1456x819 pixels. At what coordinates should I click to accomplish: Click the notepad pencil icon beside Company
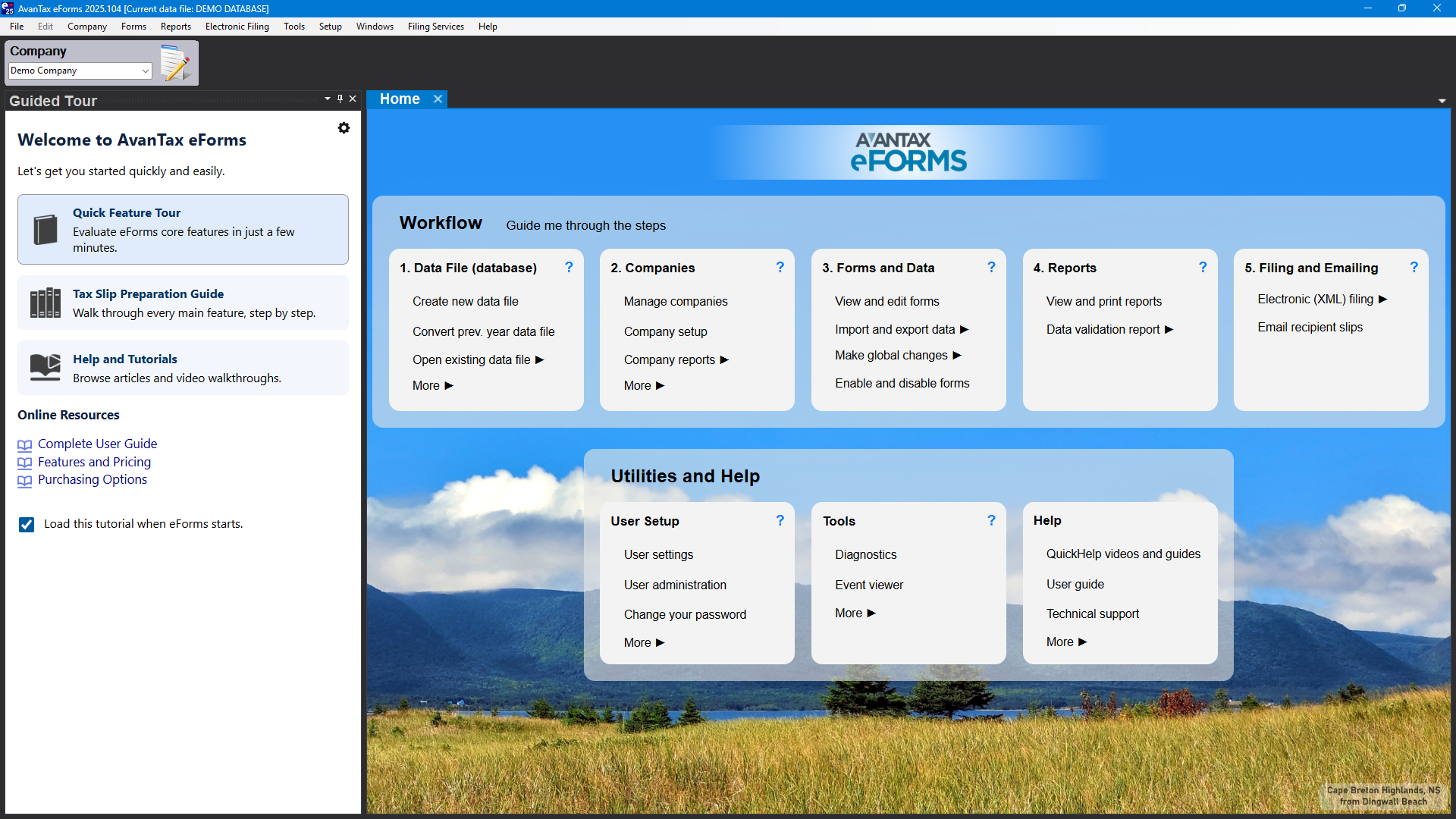tap(176, 63)
